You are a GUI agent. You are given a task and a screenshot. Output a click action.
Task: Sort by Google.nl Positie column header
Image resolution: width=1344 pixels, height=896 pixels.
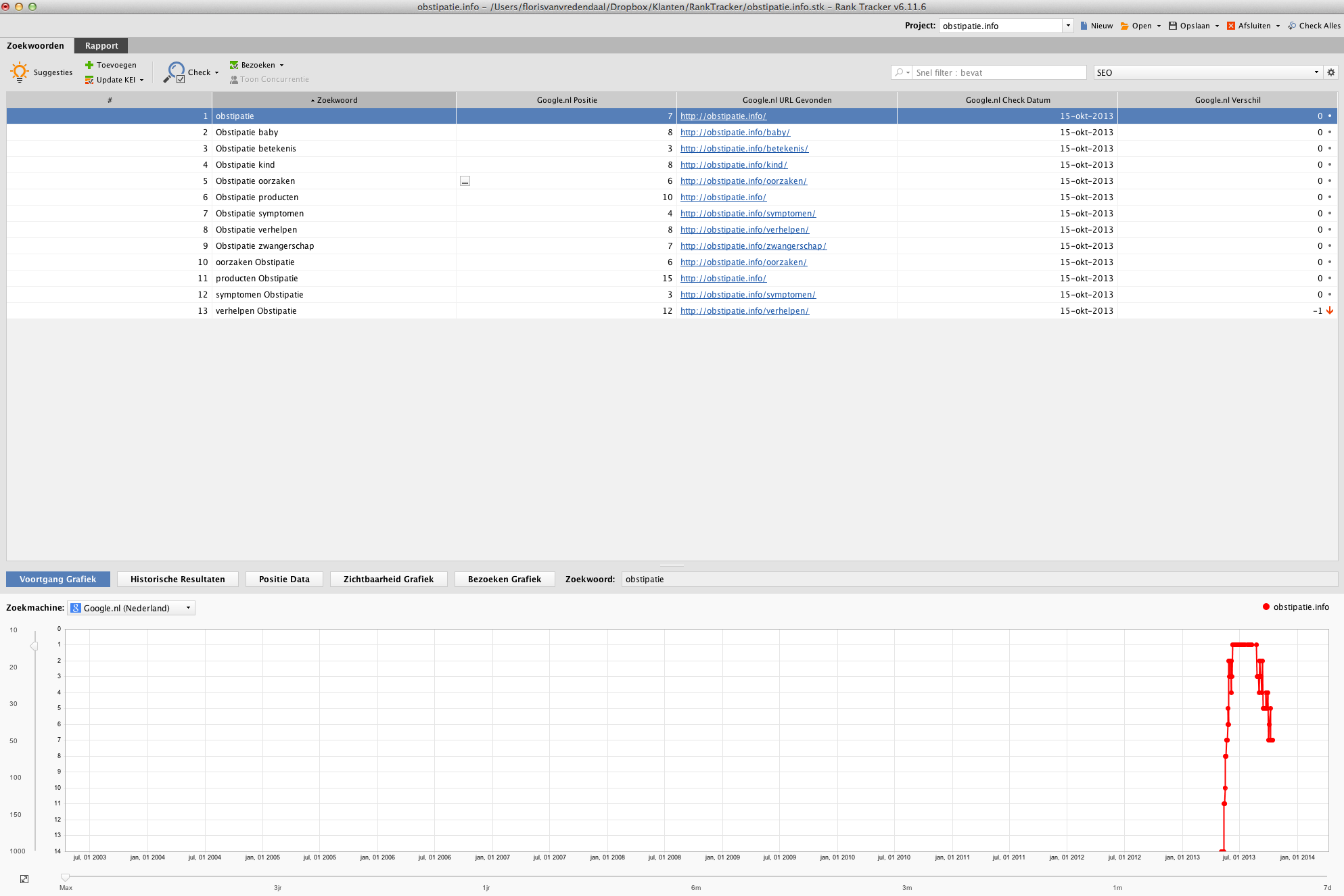click(x=567, y=100)
